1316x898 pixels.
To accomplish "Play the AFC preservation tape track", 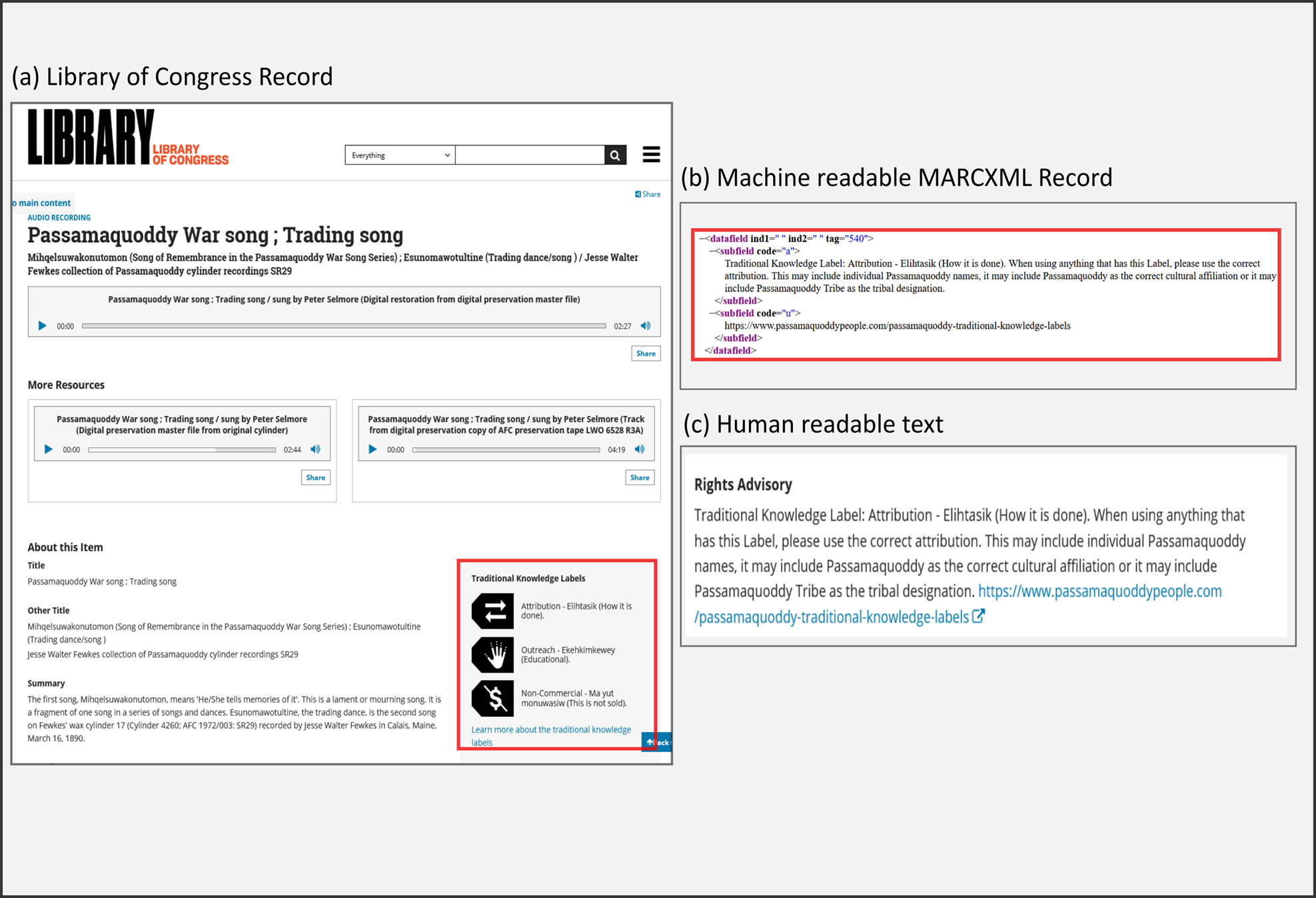I will tap(372, 449).
